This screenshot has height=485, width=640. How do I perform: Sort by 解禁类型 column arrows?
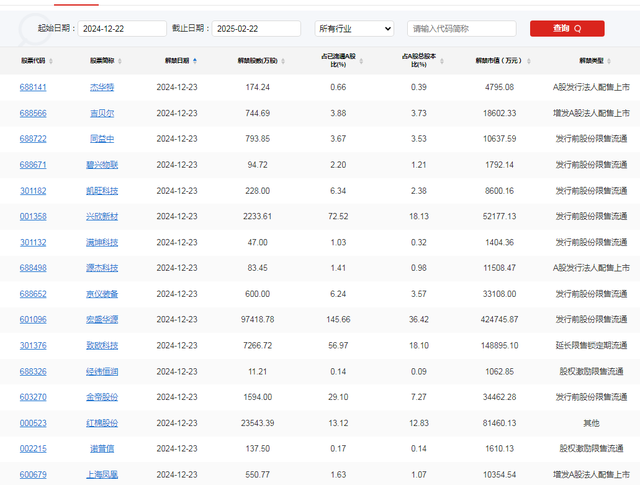(x=609, y=61)
